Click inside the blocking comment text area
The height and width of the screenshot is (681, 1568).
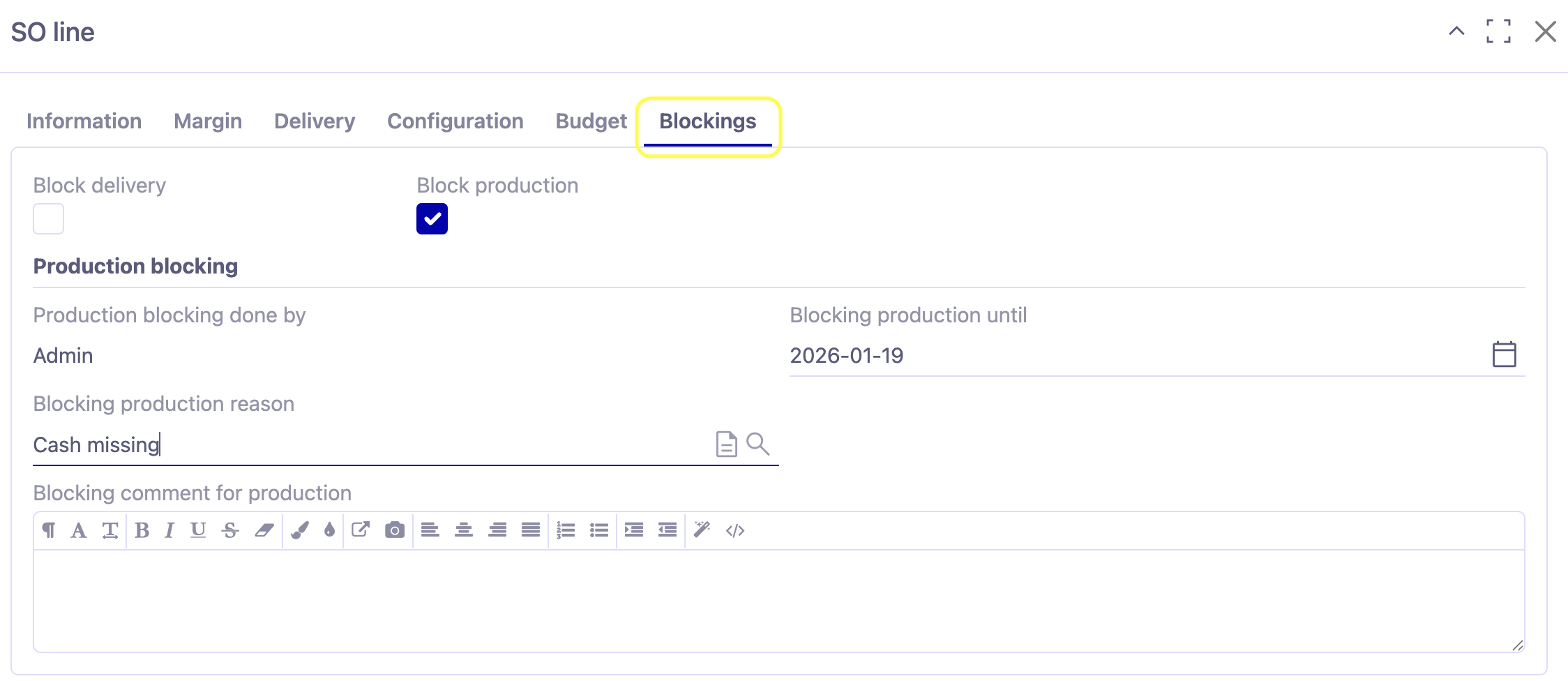click(779, 601)
